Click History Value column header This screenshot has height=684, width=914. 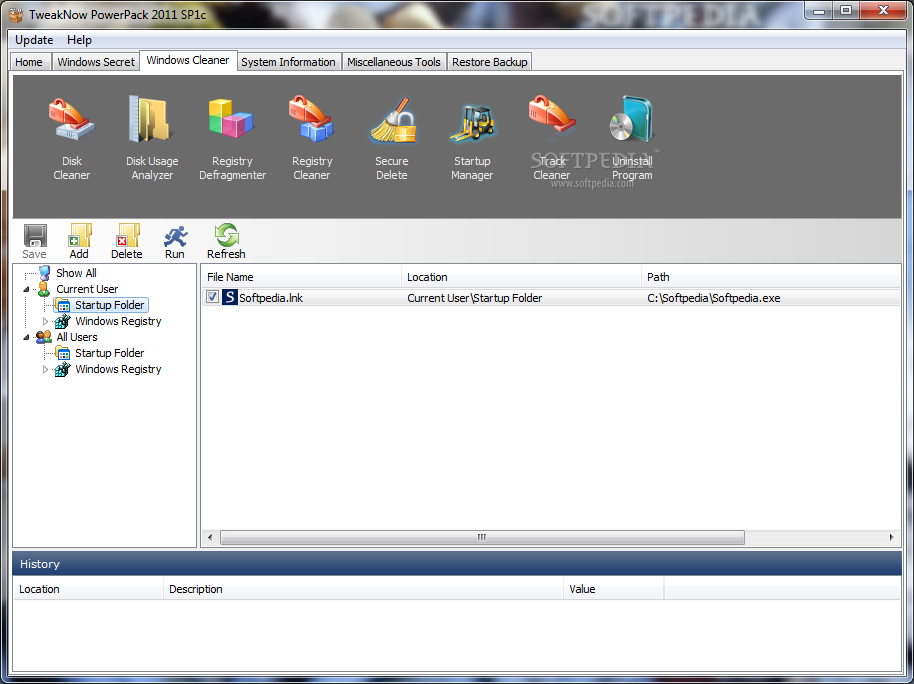coord(613,589)
